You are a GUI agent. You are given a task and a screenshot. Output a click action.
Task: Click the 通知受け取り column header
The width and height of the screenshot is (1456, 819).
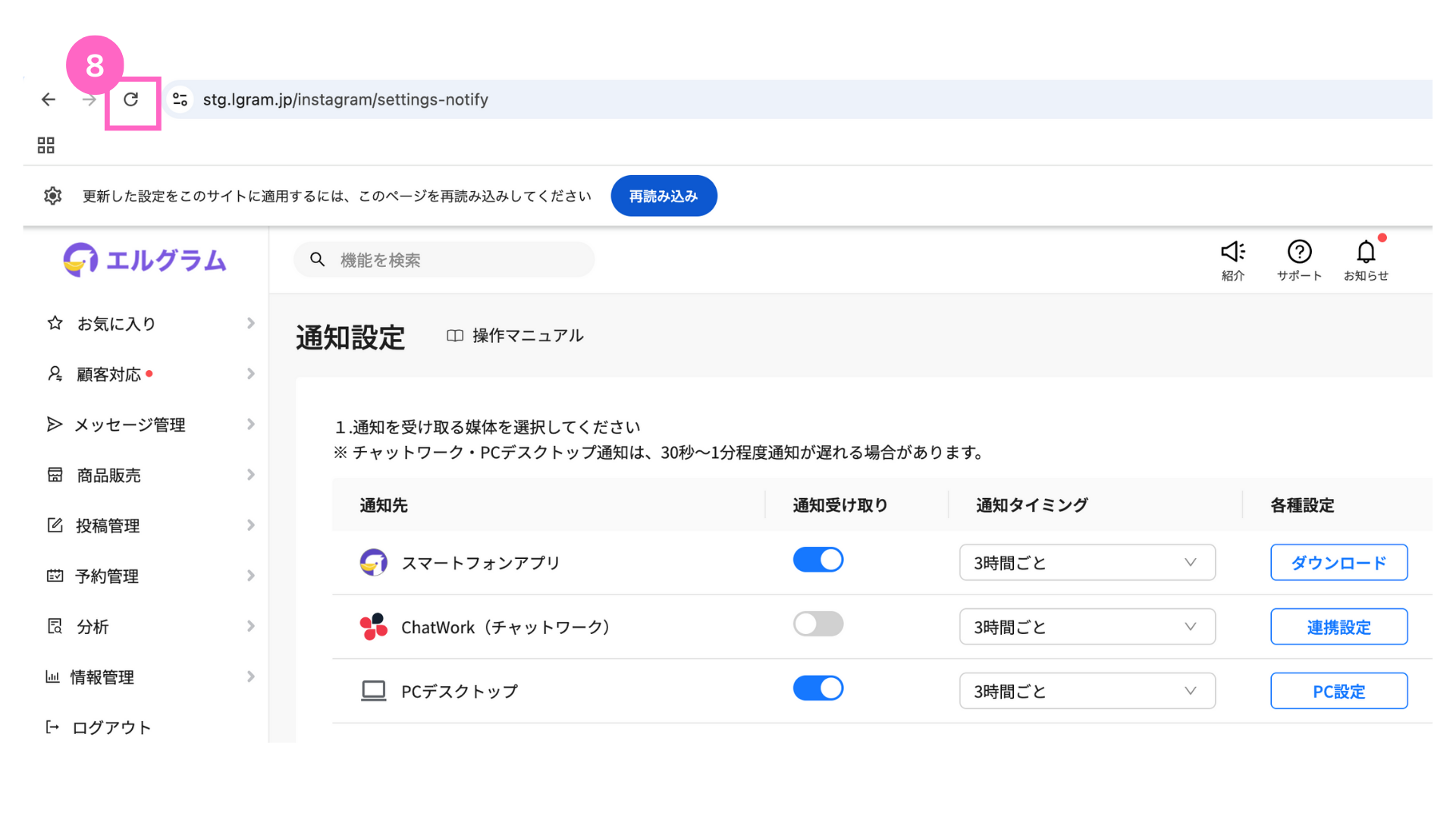coord(840,505)
